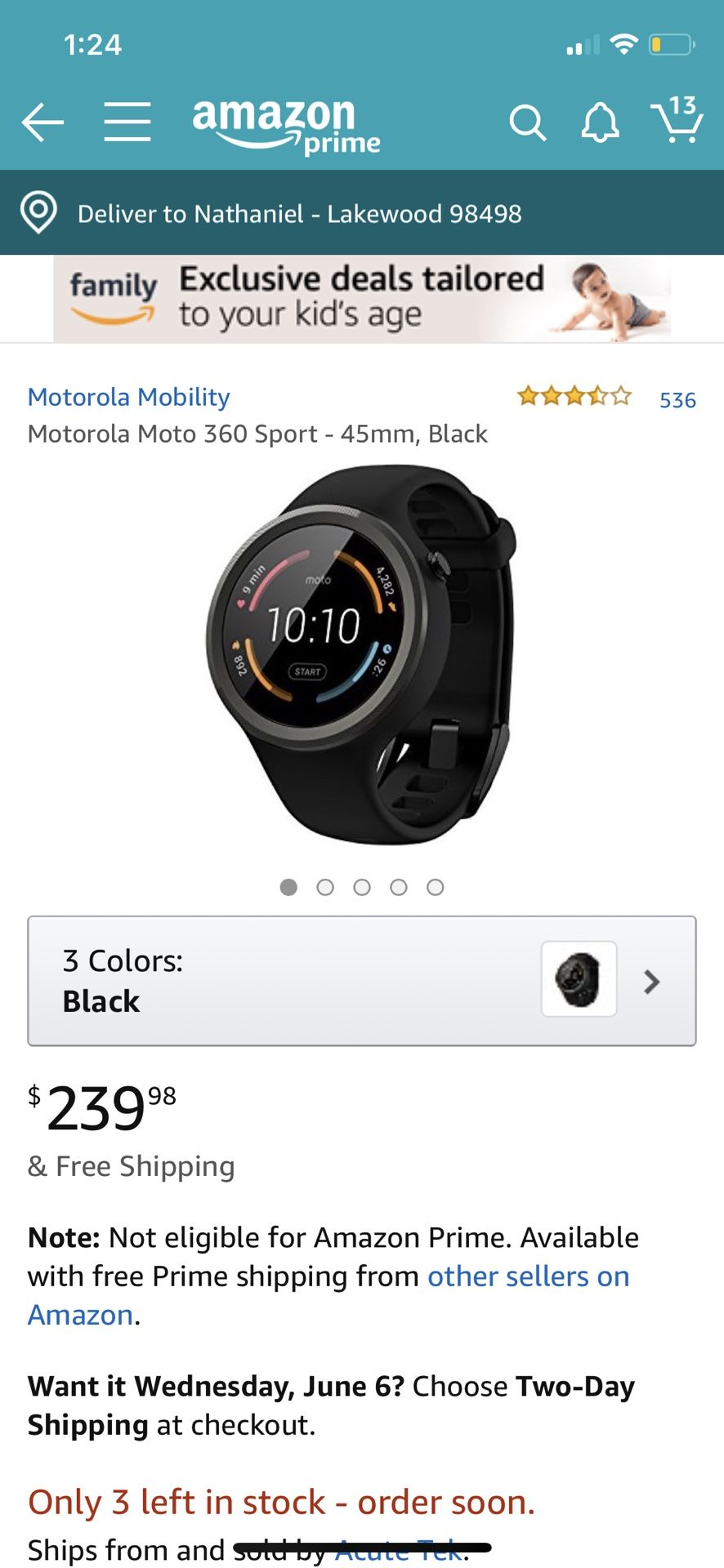Open the shopping cart with 13 items
Image resolution: width=724 pixels, height=1568 pixels.
click(x=677, y=119)
